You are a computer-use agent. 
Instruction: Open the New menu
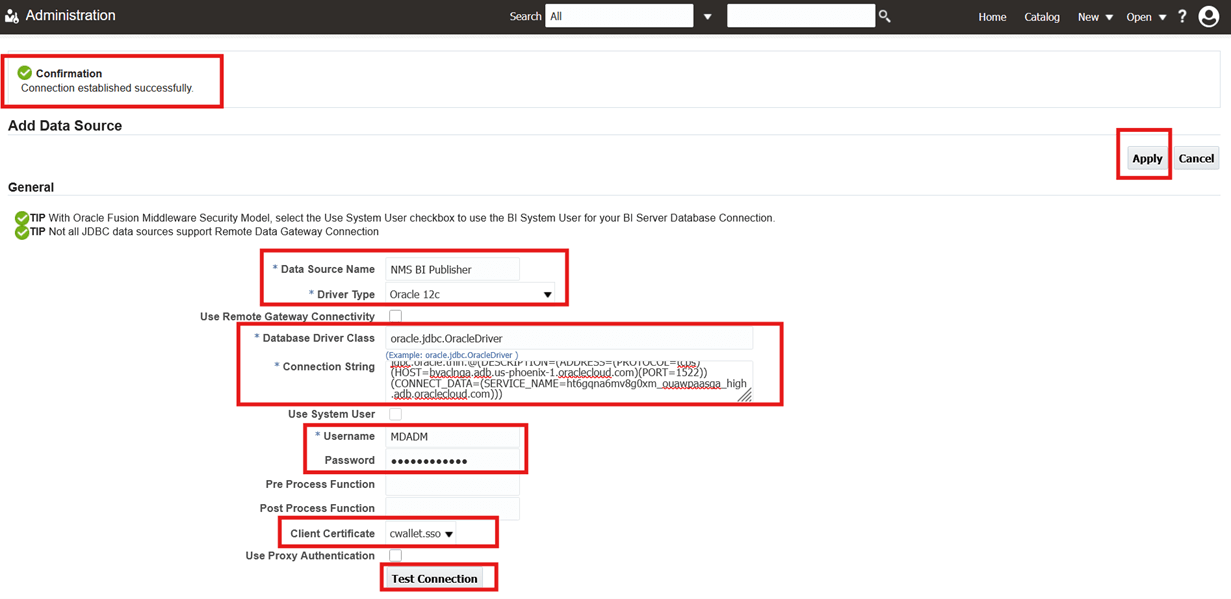(1095, 17)
